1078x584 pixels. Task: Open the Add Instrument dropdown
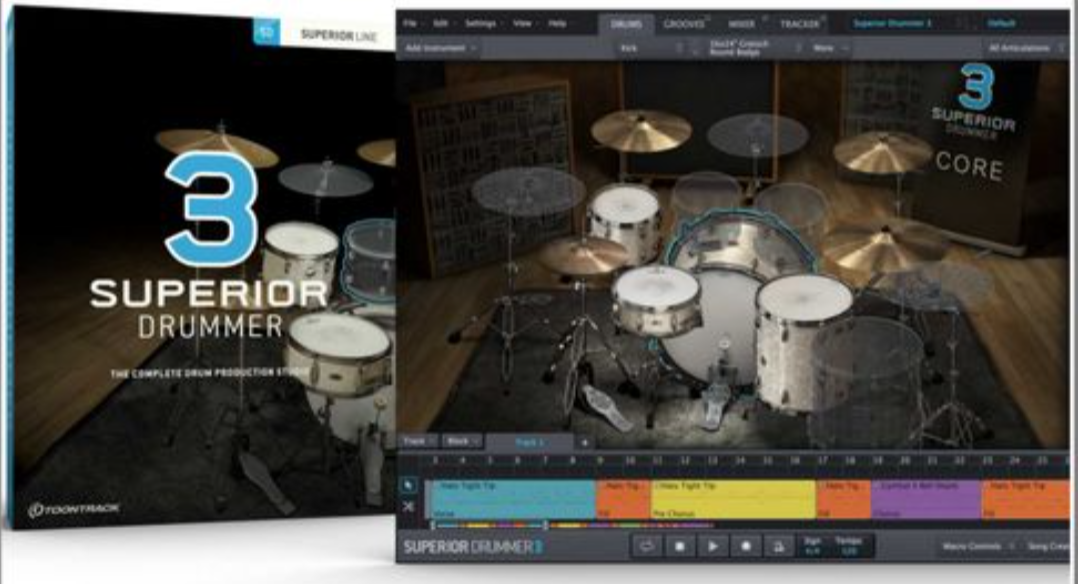point(441,48)
